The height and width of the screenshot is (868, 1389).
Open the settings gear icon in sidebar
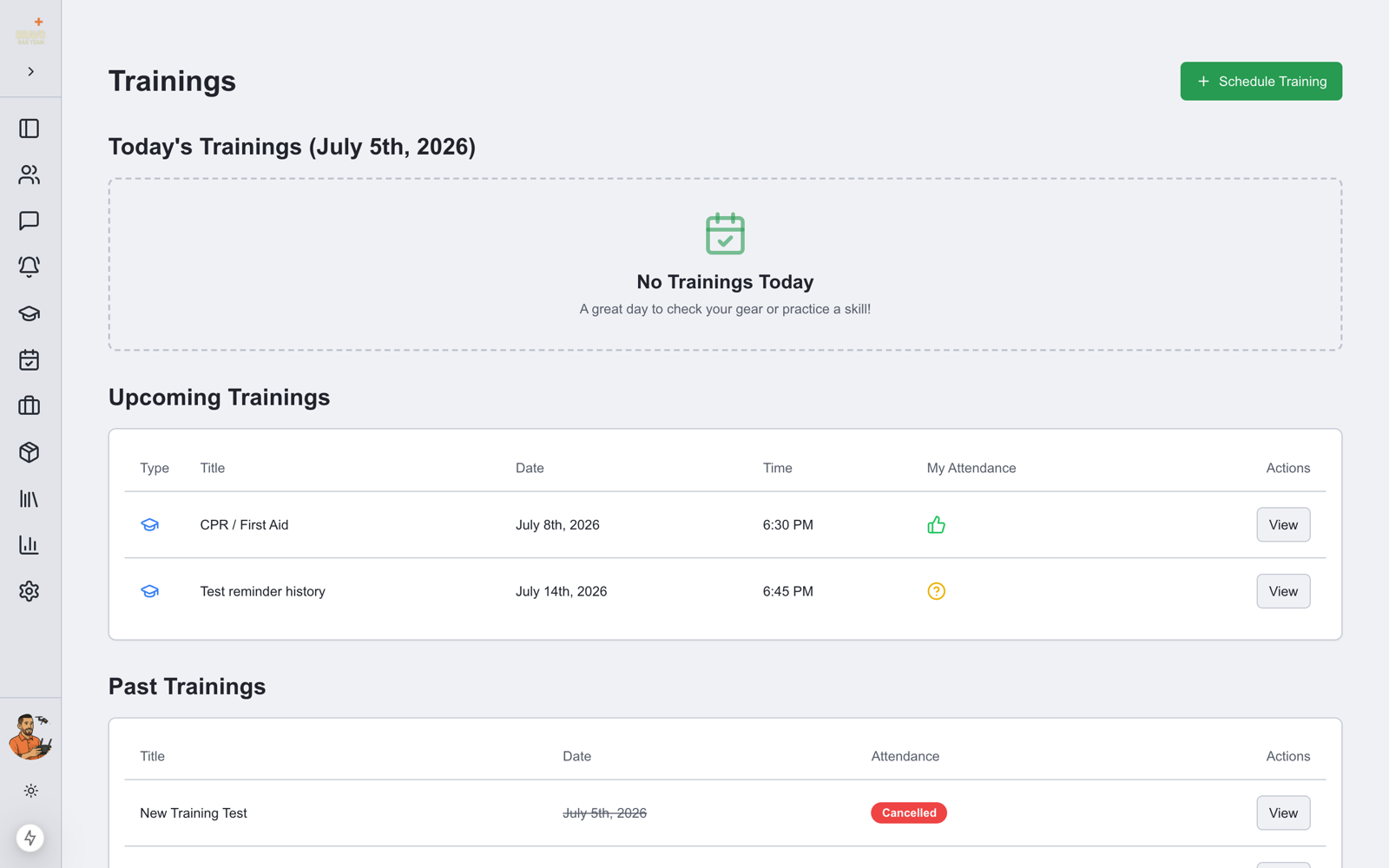click(30, 591)
